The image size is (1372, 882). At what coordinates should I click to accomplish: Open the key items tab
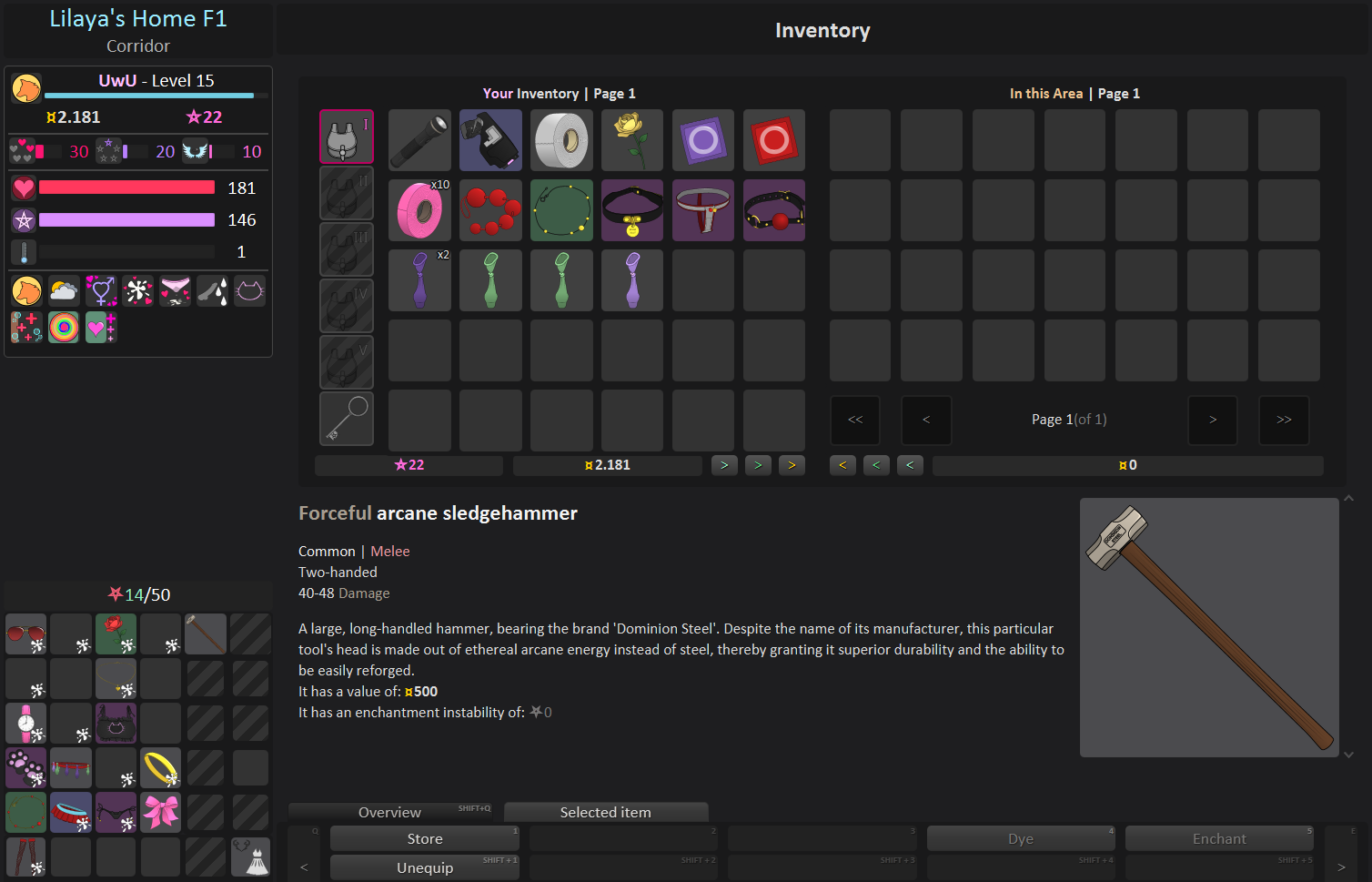(x=347, y=419)
